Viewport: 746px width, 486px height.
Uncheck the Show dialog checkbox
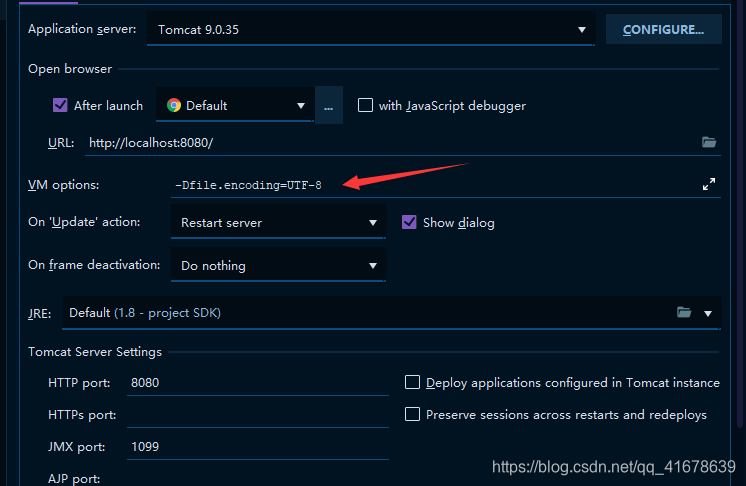(409, 222)
